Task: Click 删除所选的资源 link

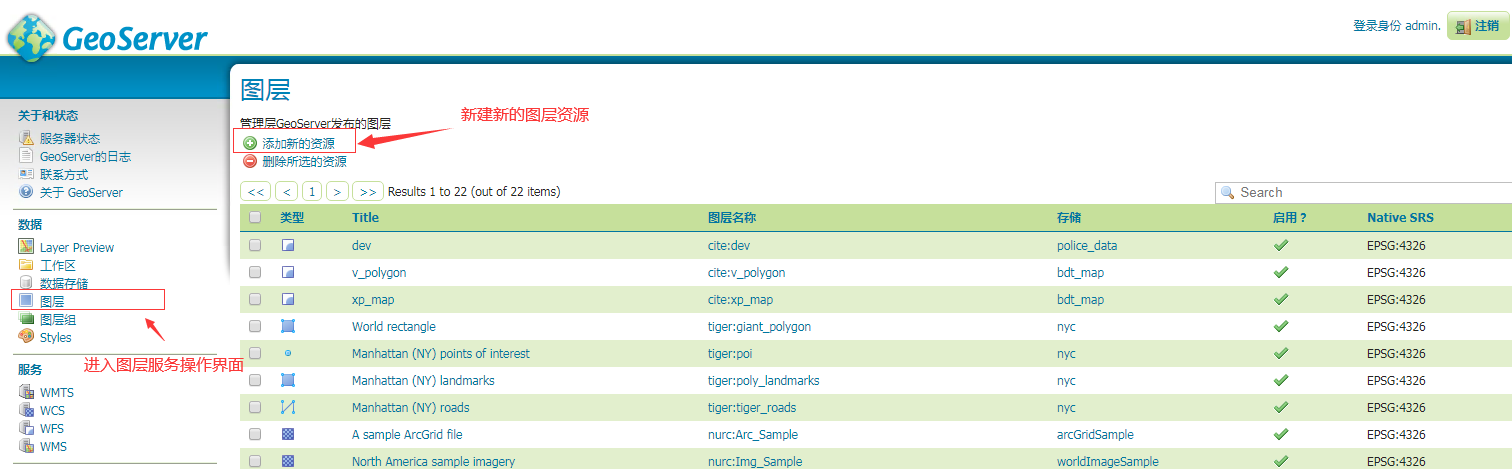Action: (x=304, y=161)
